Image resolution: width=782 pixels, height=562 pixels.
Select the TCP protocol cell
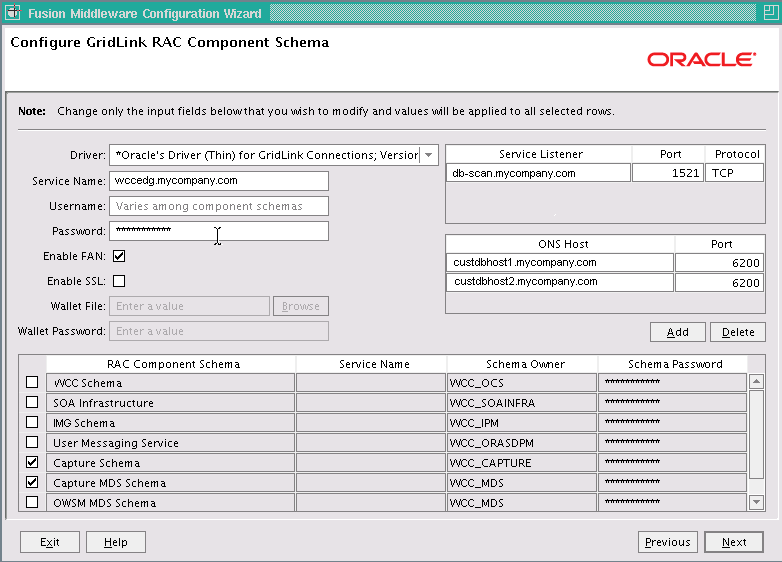click(x=735, y=173)
